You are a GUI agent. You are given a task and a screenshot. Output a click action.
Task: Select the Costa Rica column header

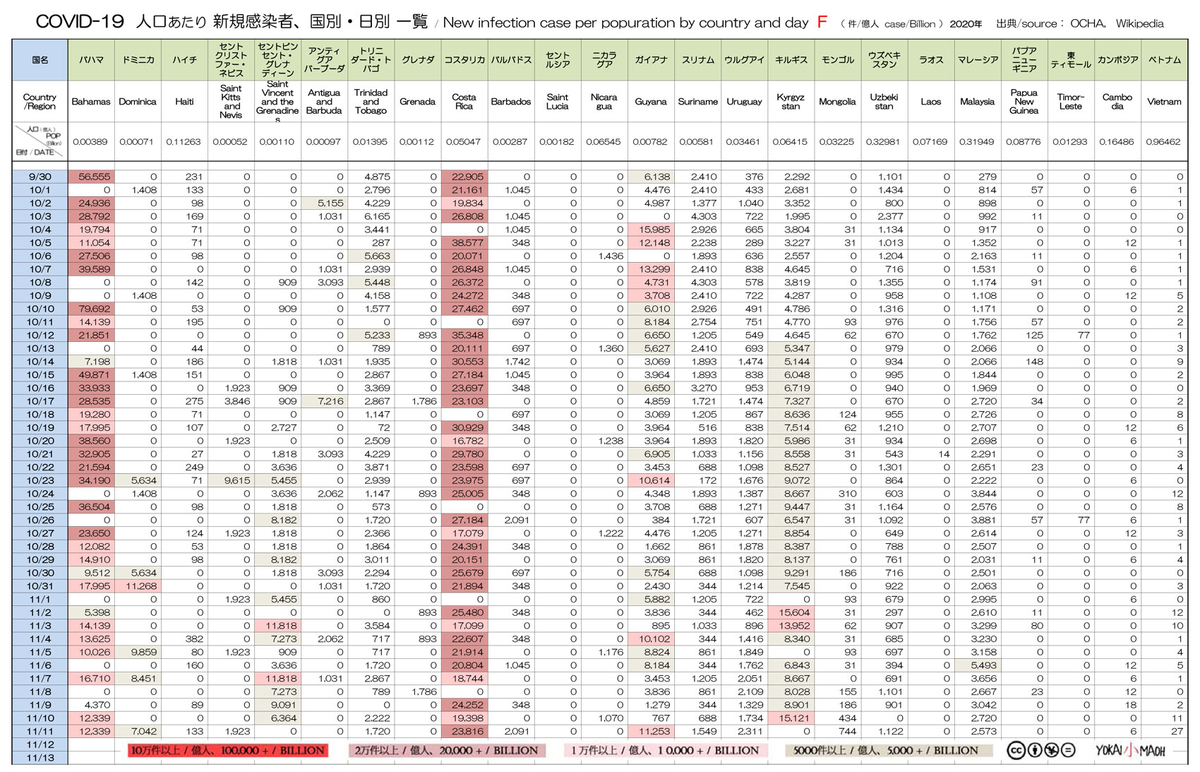point(464,102)
